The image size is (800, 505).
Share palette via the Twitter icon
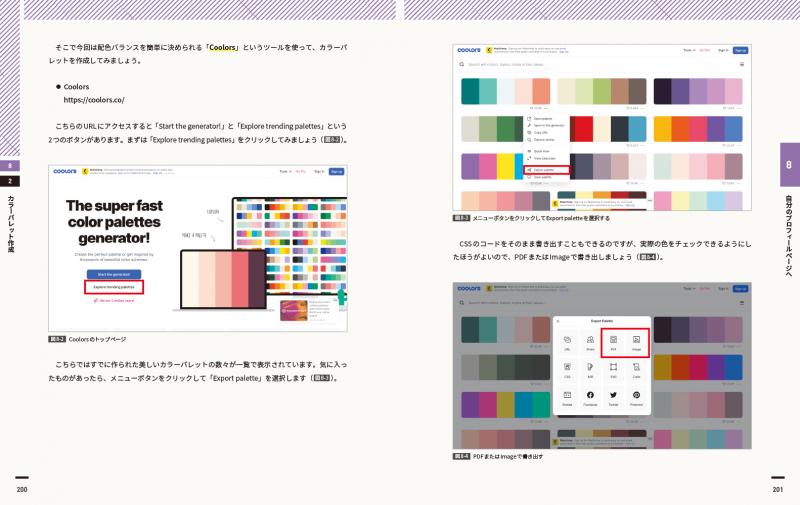pyautogui.click(x=613, y=395)
